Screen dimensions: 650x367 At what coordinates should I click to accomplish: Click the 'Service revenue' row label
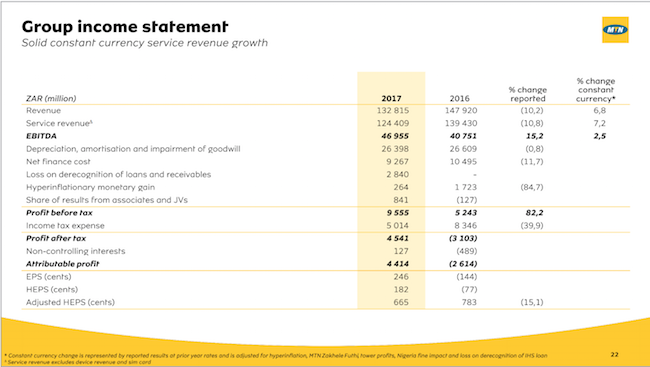click(x=59, y=123)
